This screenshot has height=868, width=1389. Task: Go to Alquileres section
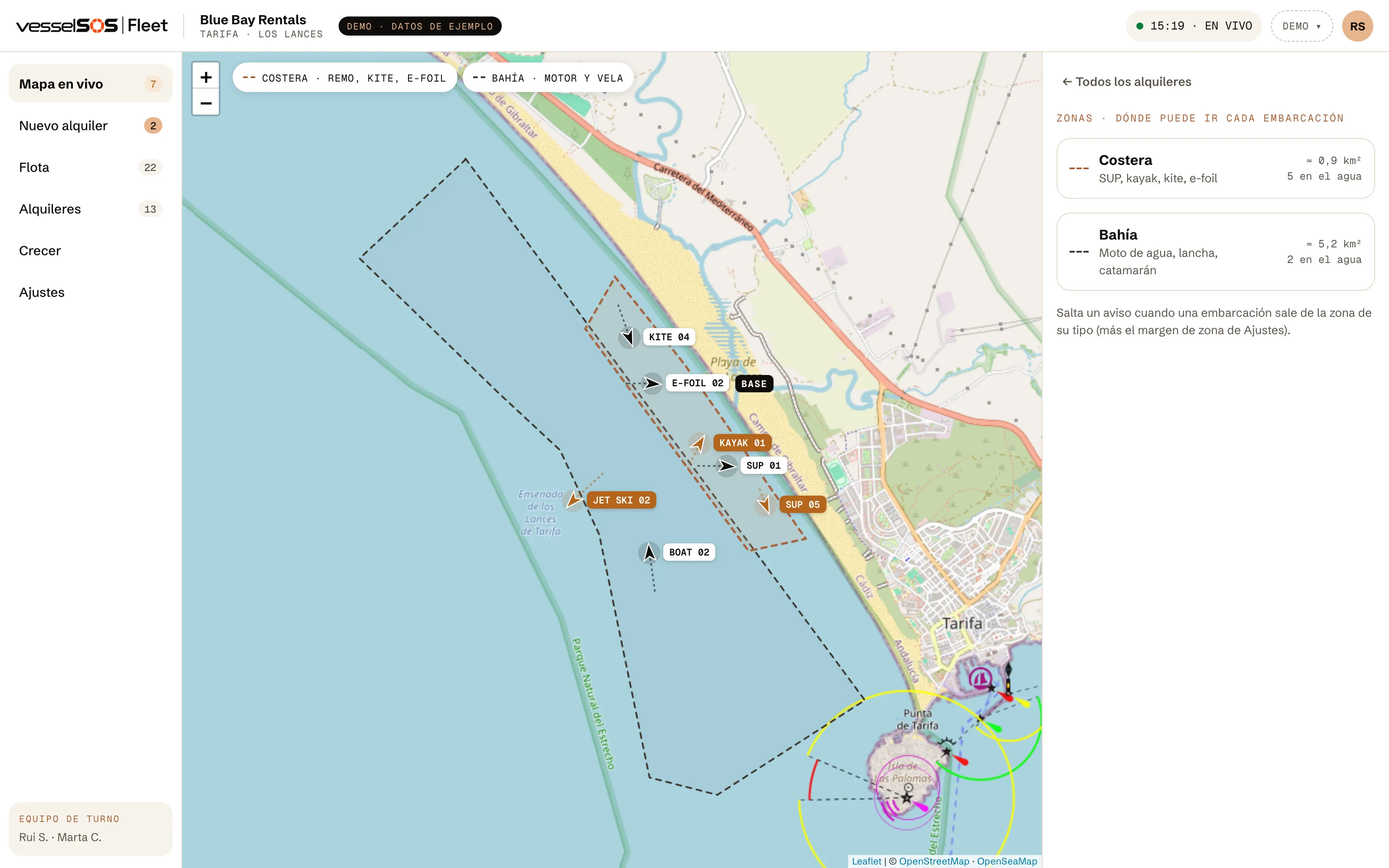[x=91, y=209]
